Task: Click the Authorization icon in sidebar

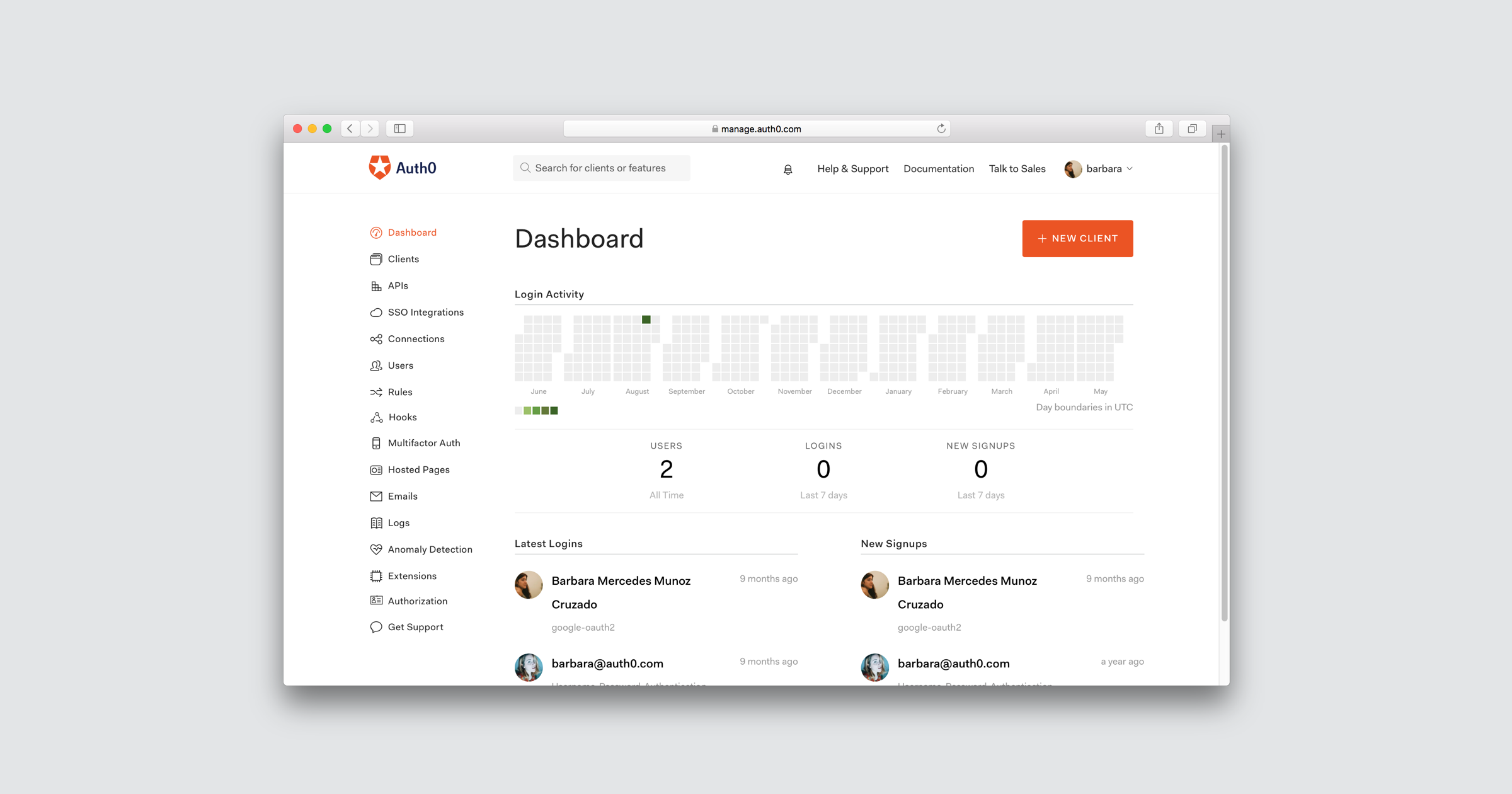Action: [377, 601]
